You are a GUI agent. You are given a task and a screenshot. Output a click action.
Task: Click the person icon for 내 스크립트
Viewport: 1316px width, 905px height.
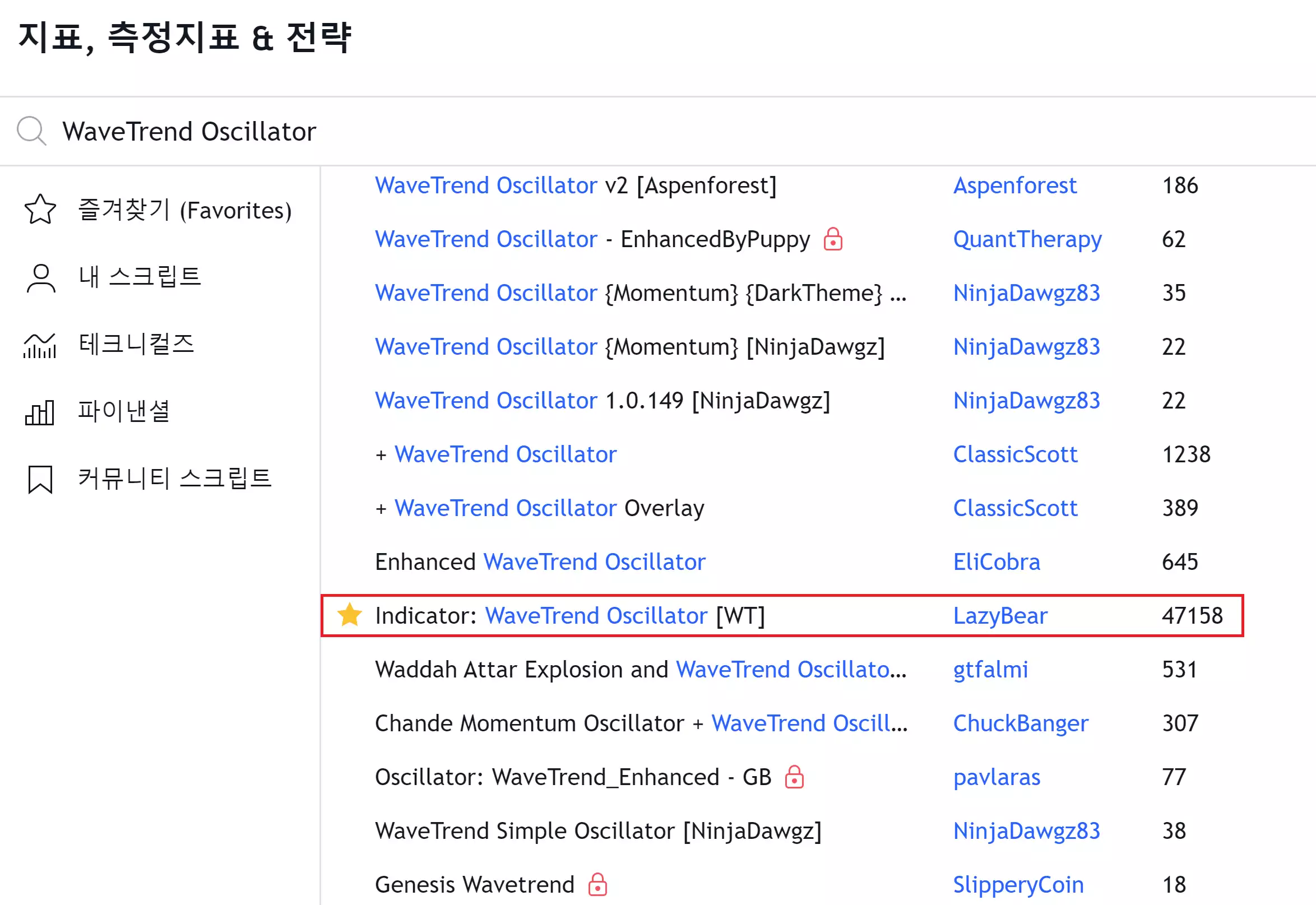41,278
